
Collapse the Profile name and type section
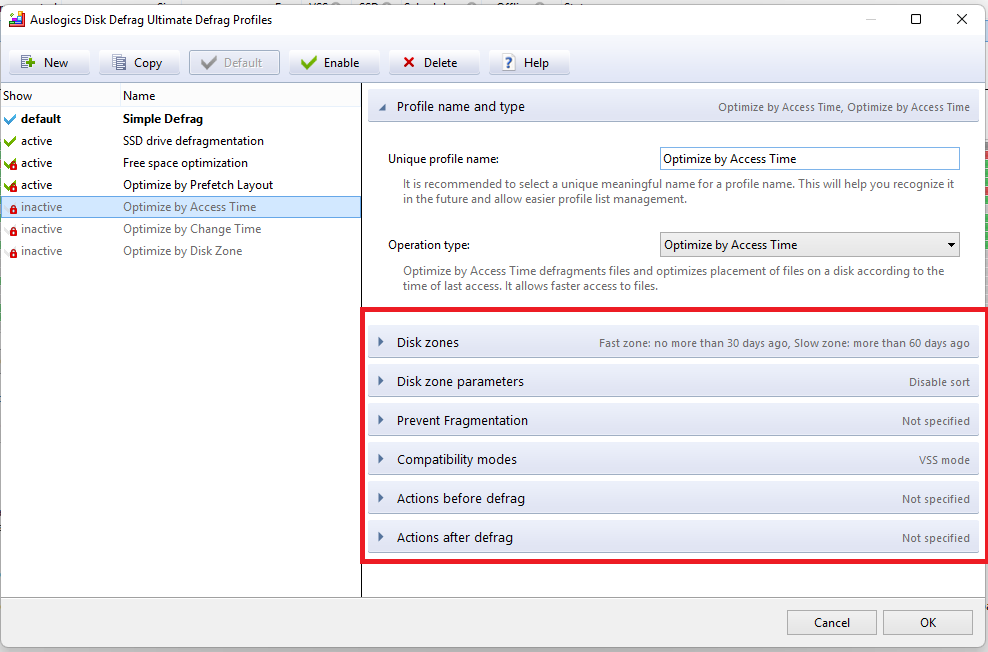[x=673, y=106]
